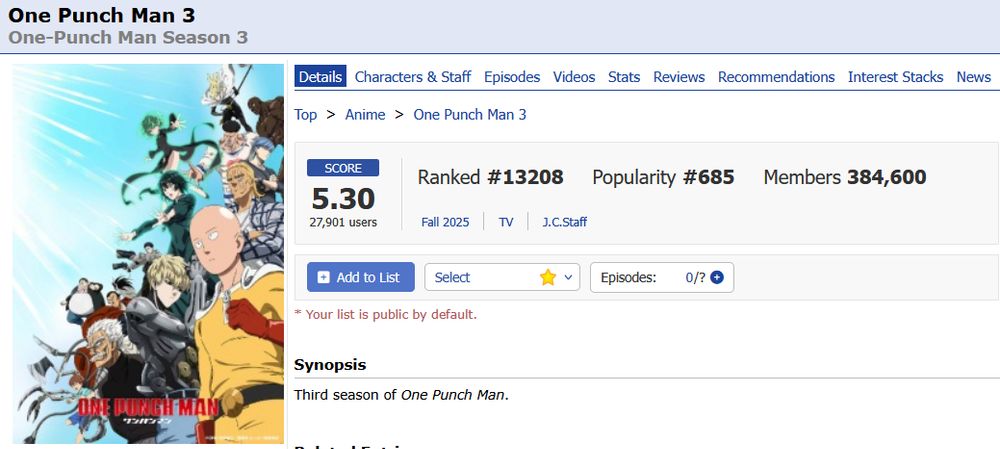The width and height of the screenshot is (1000, 449).
Task: Open the J.C.Staff studio link
Action: pyautogui.click(x=564, y=222)
